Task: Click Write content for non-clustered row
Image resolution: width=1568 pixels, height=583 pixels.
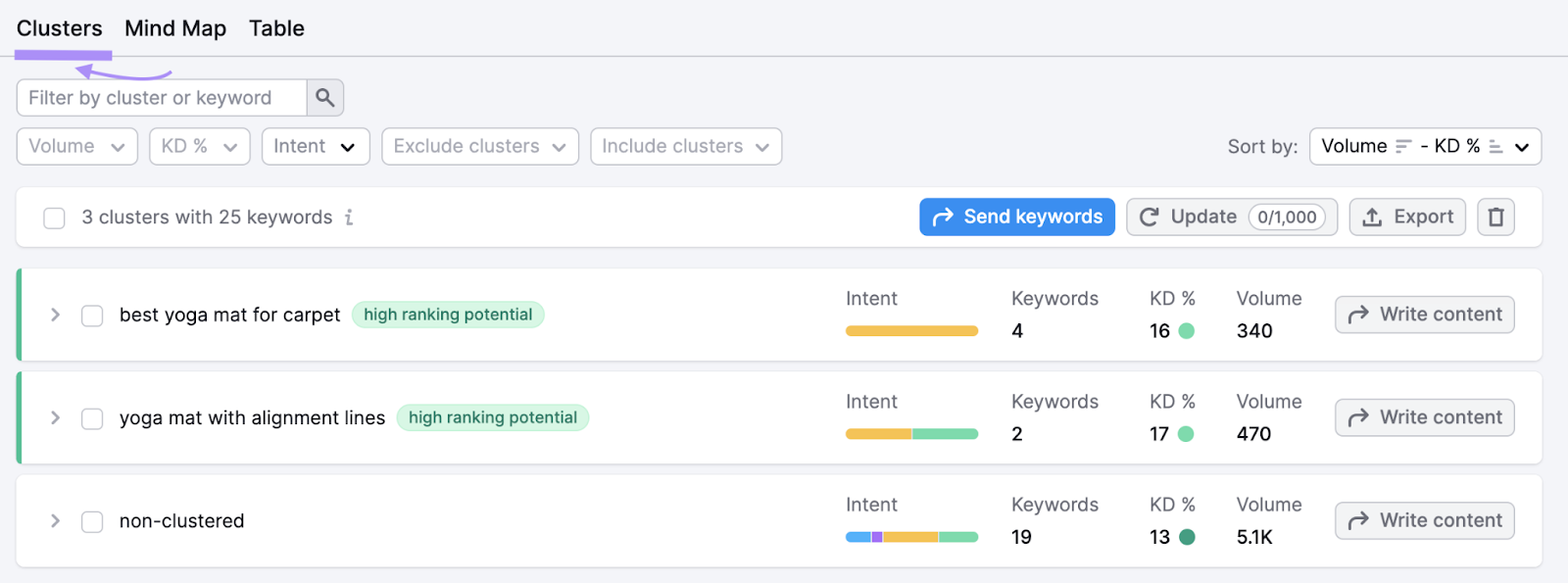Action: [1424, 520]
